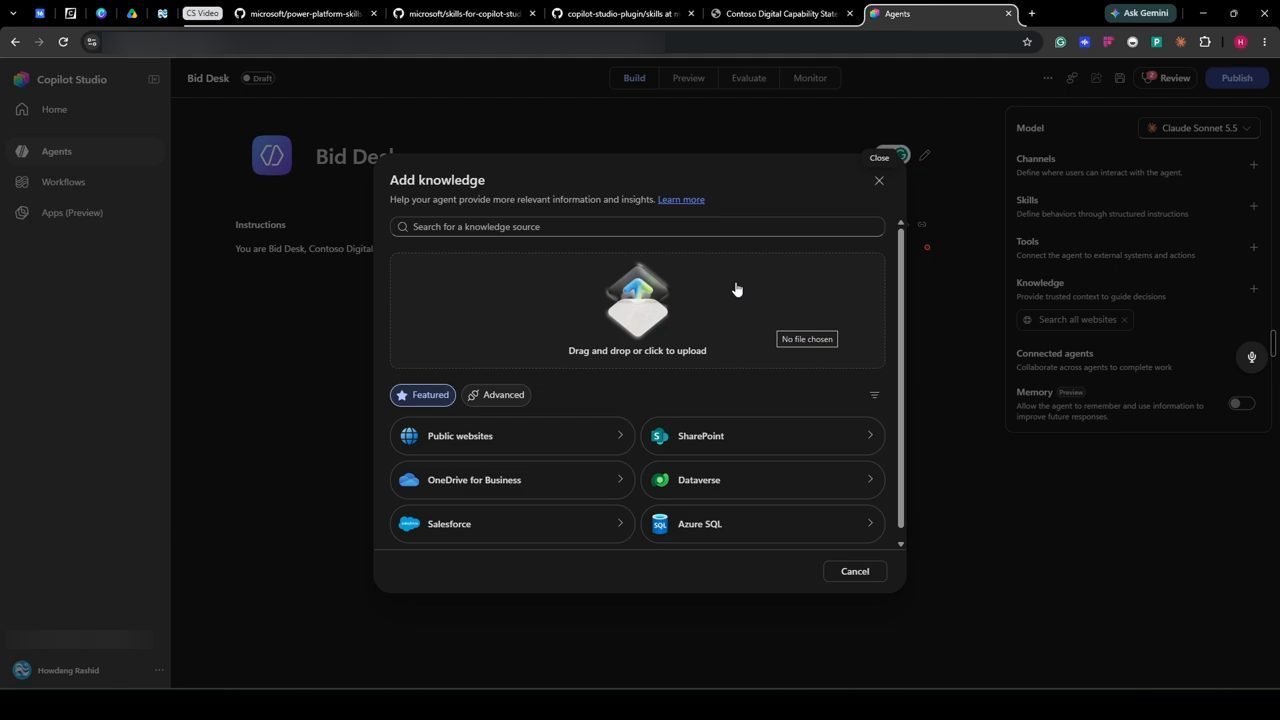Close the Add knowledge dialog with the X
Viewport: 1280px width, 720px height.
pyautogui.click(x=879, y=181)
